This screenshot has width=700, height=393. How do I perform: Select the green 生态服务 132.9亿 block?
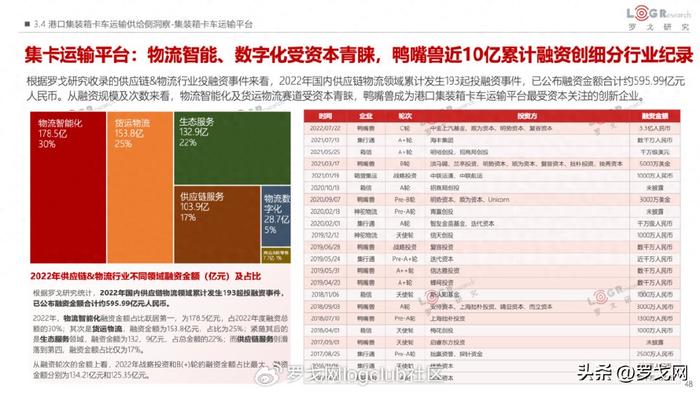tap(232, 148)
